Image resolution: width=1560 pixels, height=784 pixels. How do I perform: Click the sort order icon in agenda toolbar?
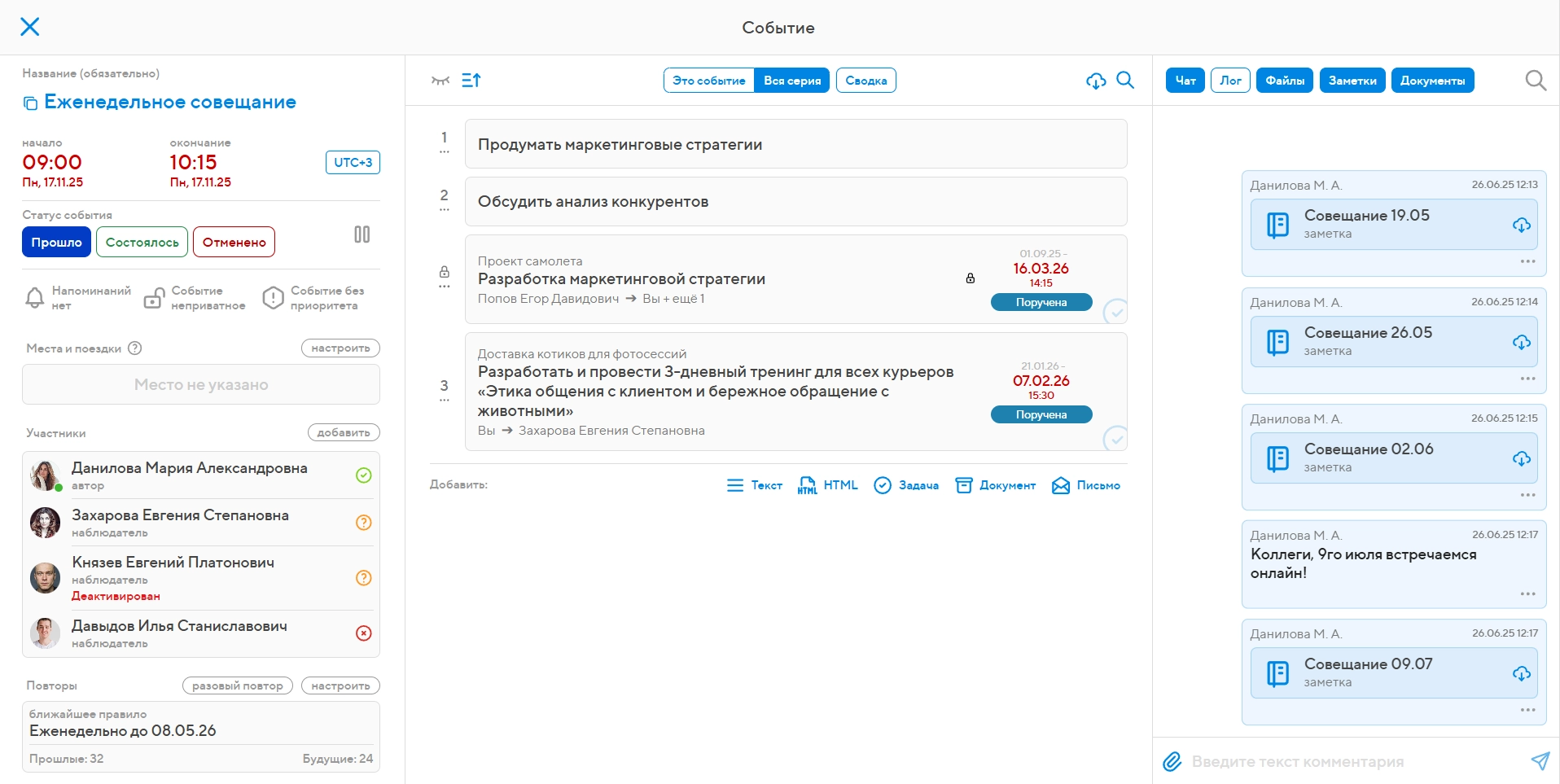[471, 80]
